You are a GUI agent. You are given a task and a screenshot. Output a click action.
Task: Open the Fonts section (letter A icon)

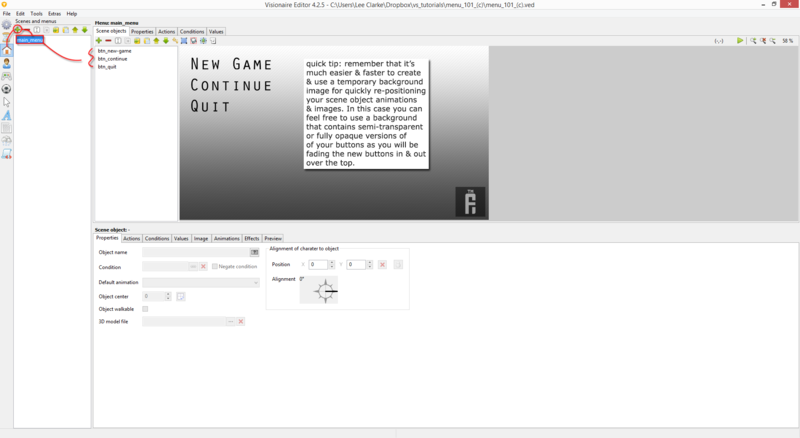point(7,115)
